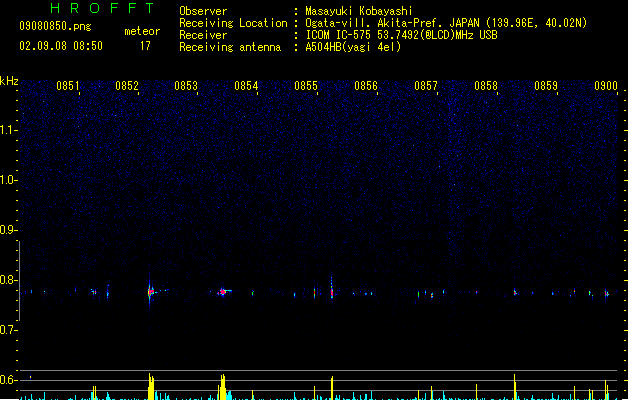Click the yellow intensity spike after 0858
The height and width of the screenshot is (400, 629).
coord(515,387)
